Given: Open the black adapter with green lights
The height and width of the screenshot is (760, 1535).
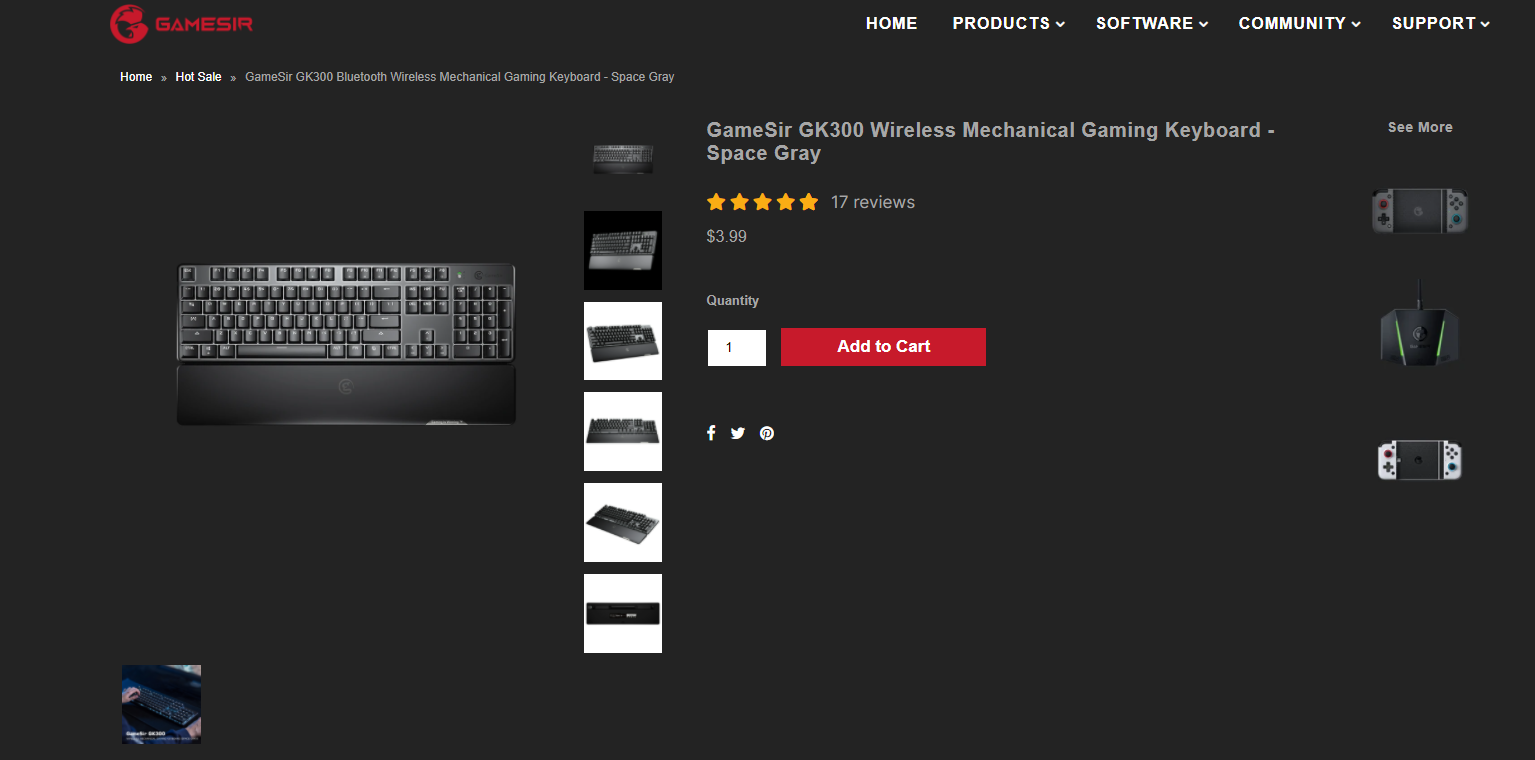Looking at the screenshot, I should coord(1420,324).
